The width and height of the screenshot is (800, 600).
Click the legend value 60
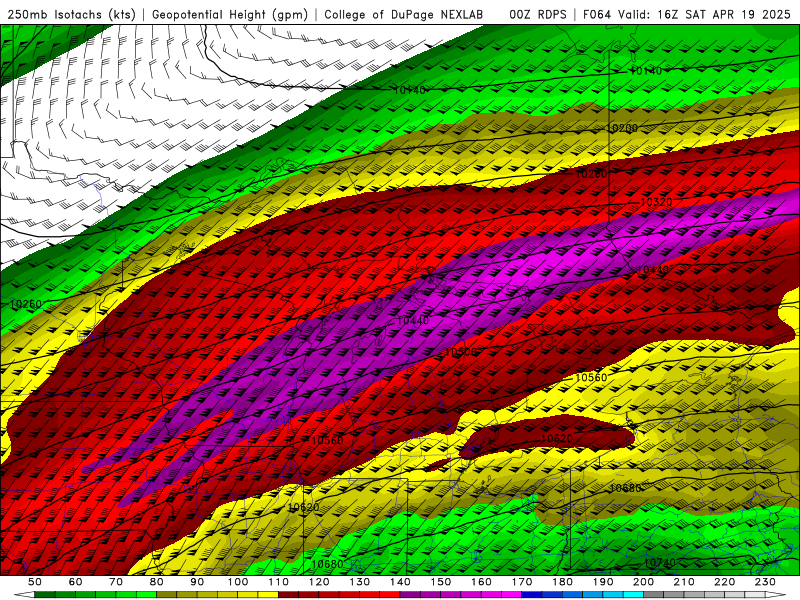[76, 582]
